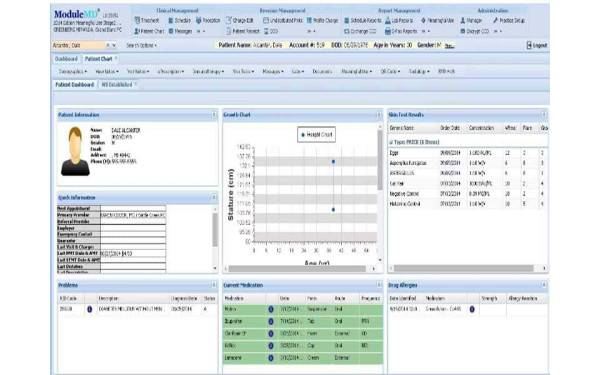The height and width of the screenshot is (375, 600).
Task: Collapse the Growth Chart panel
Action: pos(379,115)
